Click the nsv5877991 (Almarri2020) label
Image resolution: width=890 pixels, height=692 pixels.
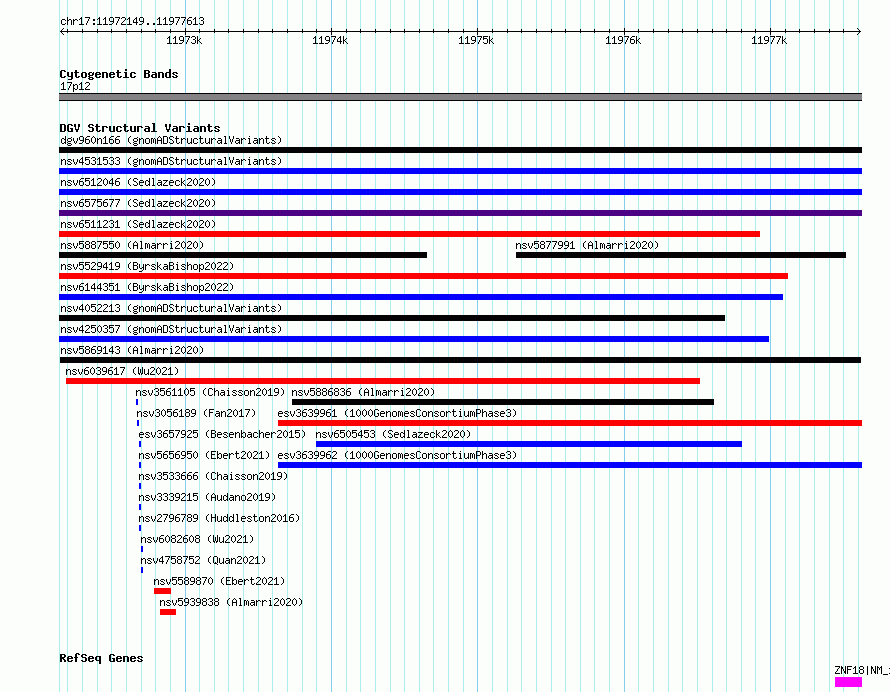[587, 245]
